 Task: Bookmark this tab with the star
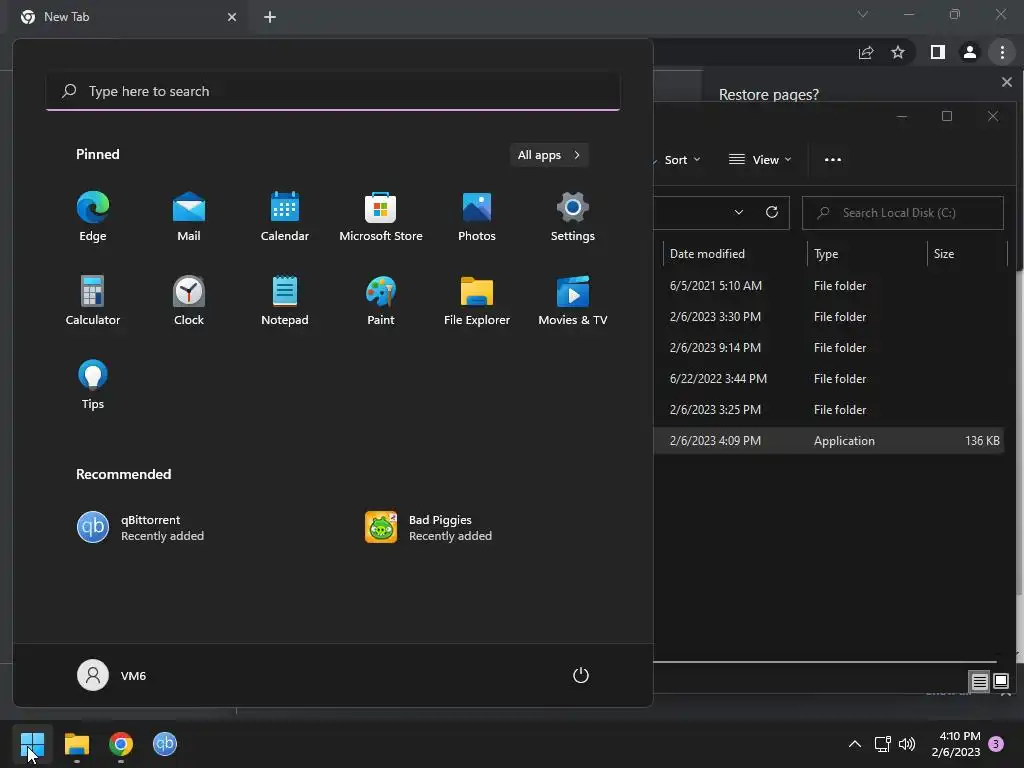click(898, 52)
